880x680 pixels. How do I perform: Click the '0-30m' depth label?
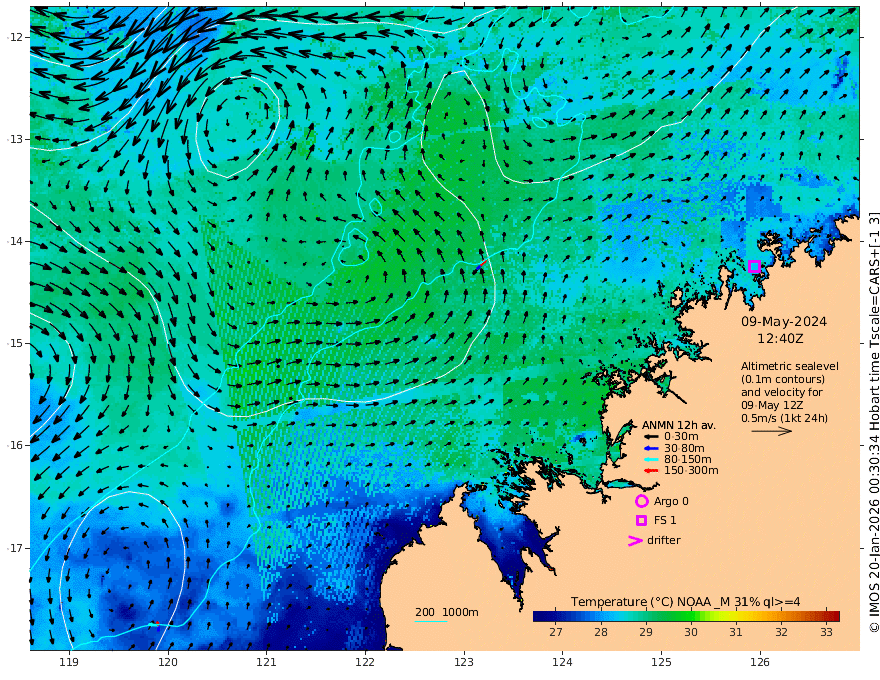(x=681, y=437)
